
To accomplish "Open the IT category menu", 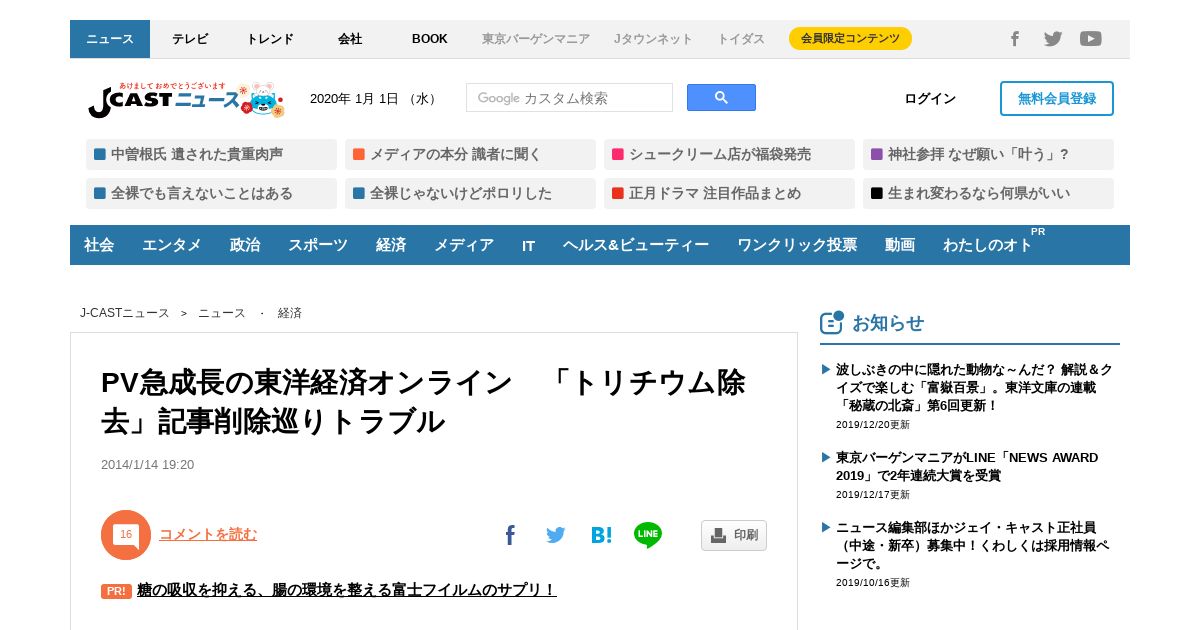I will [x=528, y=245].
